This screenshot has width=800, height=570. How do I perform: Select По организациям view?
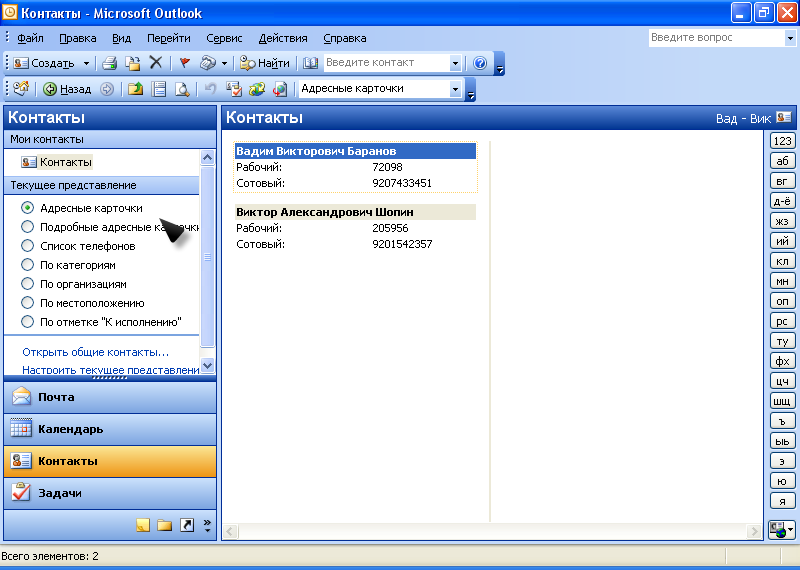pos(28,284)
